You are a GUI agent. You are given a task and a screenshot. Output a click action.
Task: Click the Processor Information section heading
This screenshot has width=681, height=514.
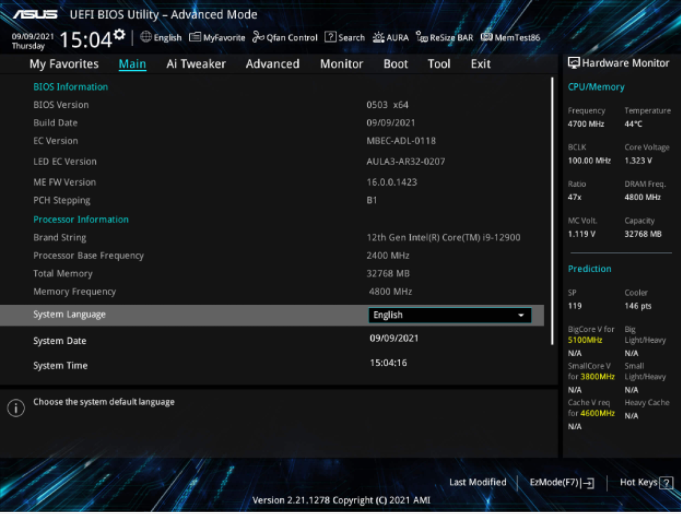[x=81, y=219]
